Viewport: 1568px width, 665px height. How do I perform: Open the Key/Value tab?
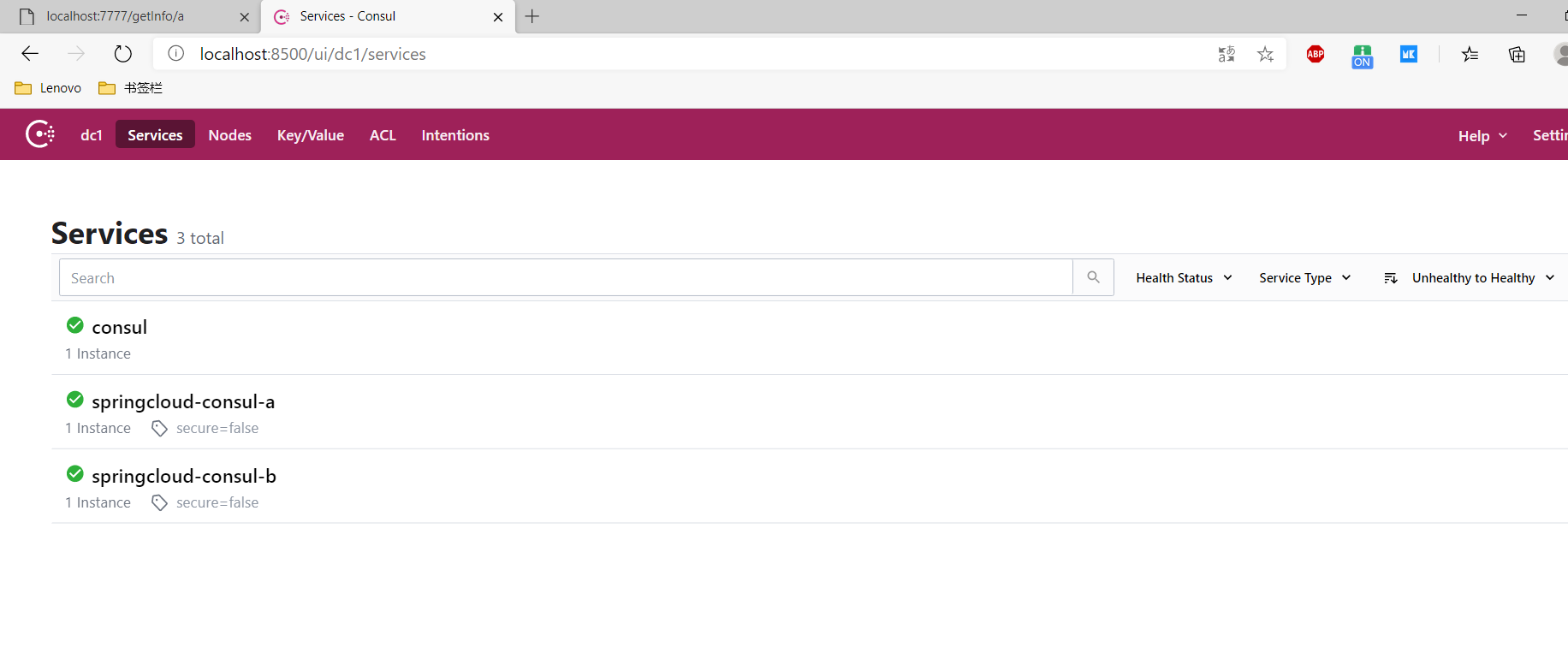[x=311, y=135]
